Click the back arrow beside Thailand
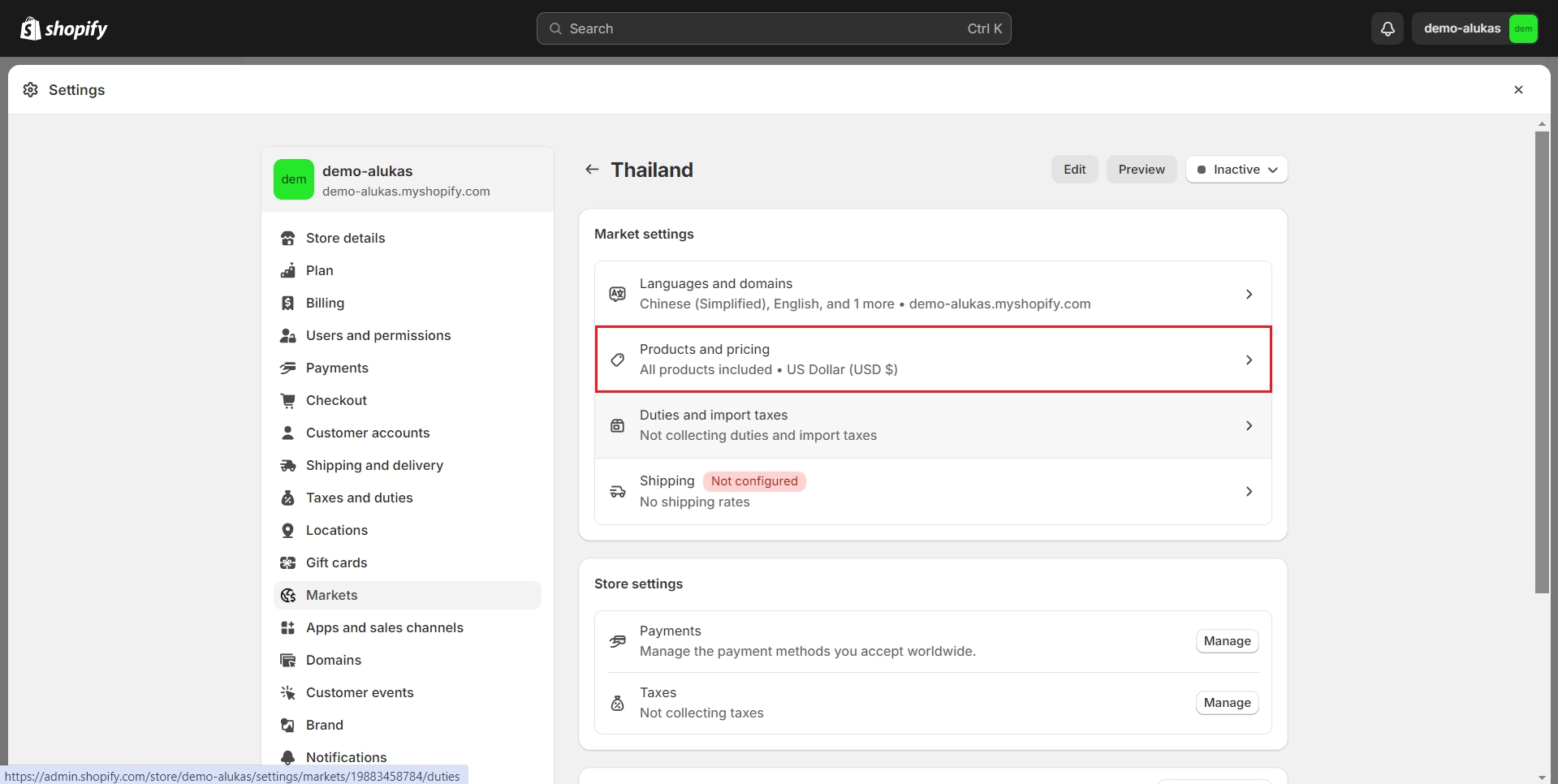The height and width of the screenshot is (784, 1558). (x=592, y=170)
